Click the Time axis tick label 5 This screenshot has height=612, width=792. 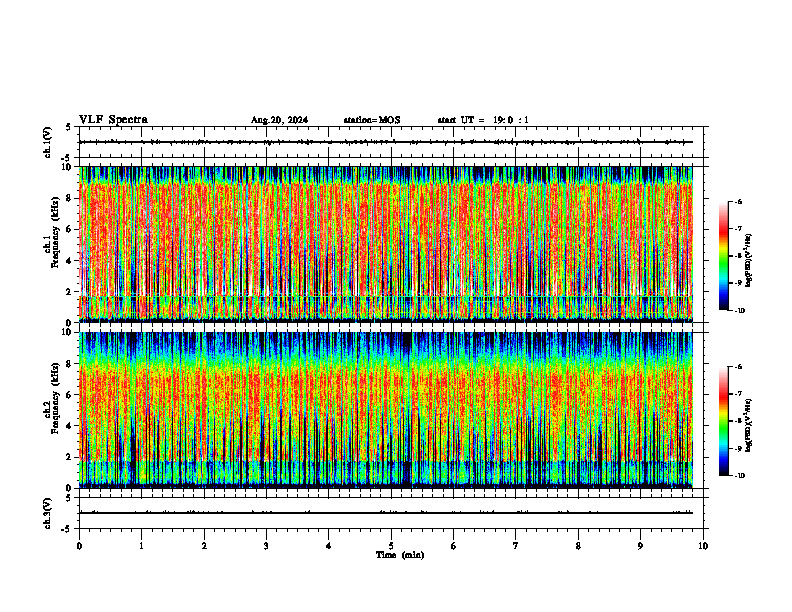pos(391,546)
